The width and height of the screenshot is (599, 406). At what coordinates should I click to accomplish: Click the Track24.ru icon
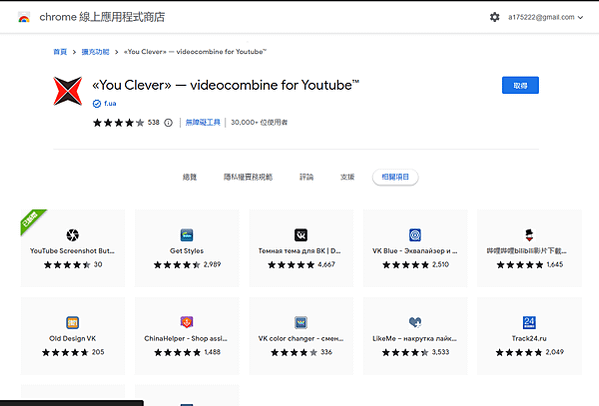[x=529, y=322]
